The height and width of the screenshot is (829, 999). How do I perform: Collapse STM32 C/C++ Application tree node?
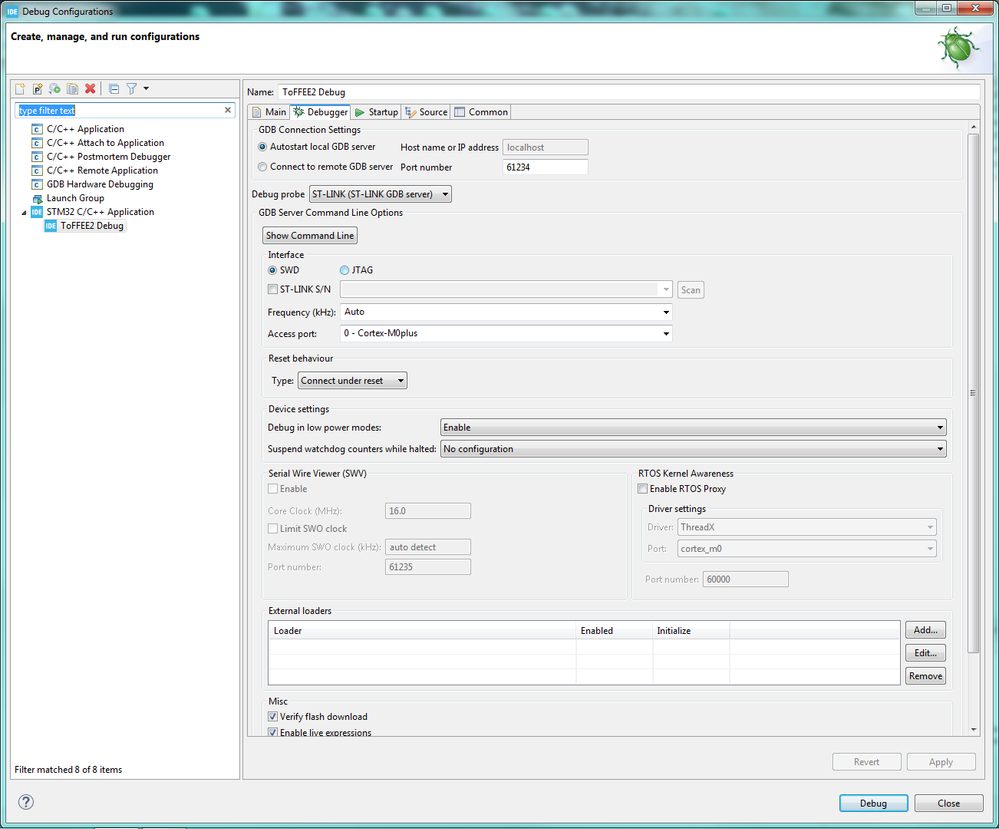24,213
